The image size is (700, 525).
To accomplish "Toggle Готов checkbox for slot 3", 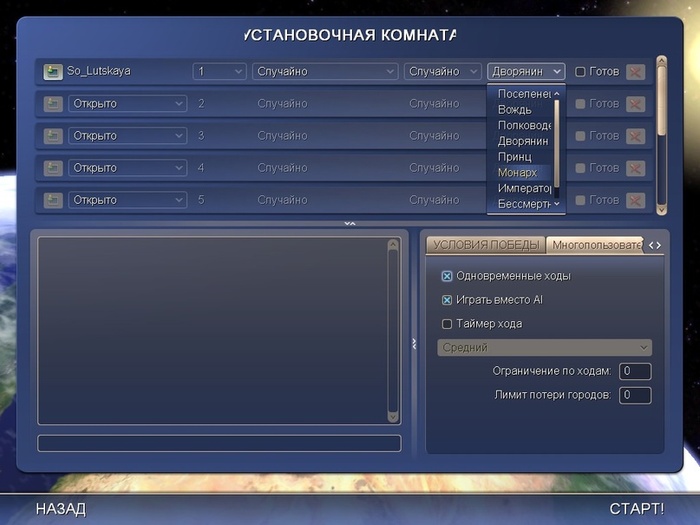I will (580, 136).
